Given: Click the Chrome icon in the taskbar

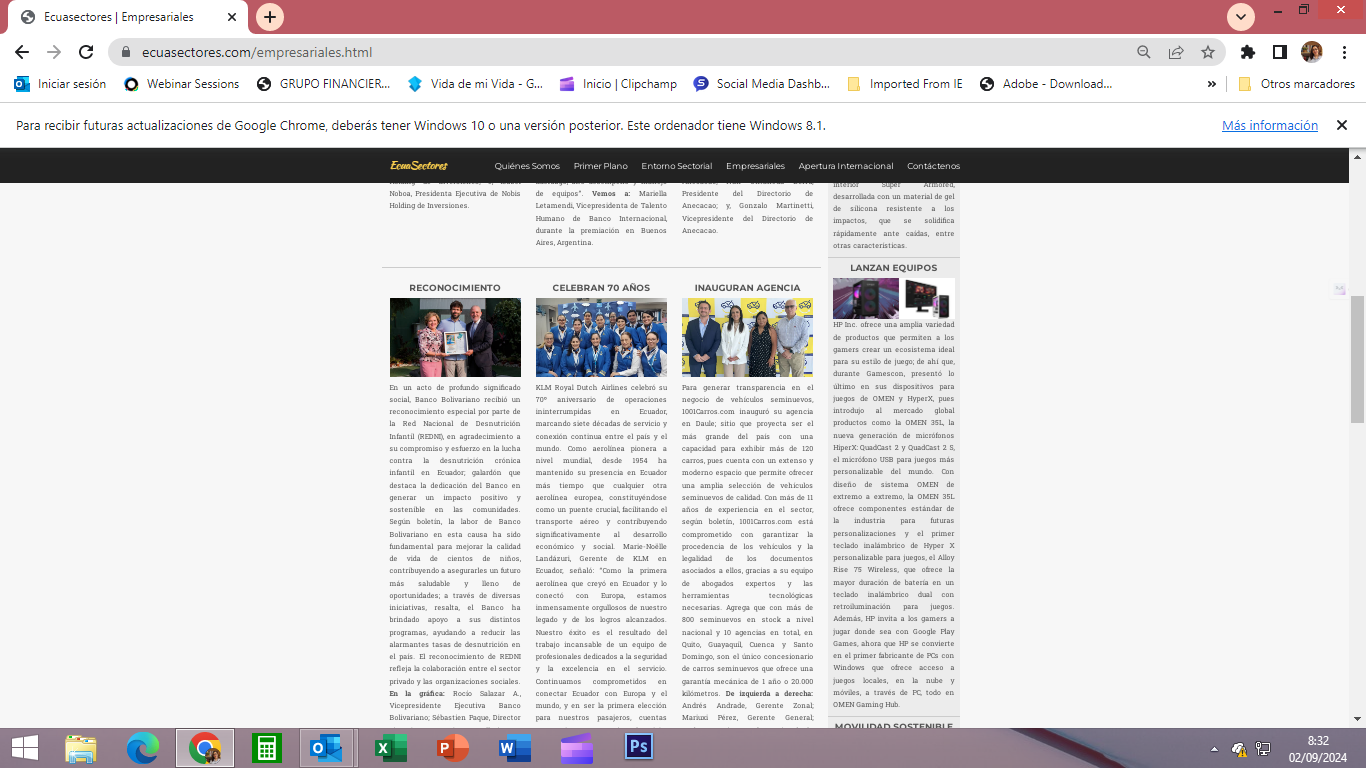Looking at the screenshot, I should point(205,748).
